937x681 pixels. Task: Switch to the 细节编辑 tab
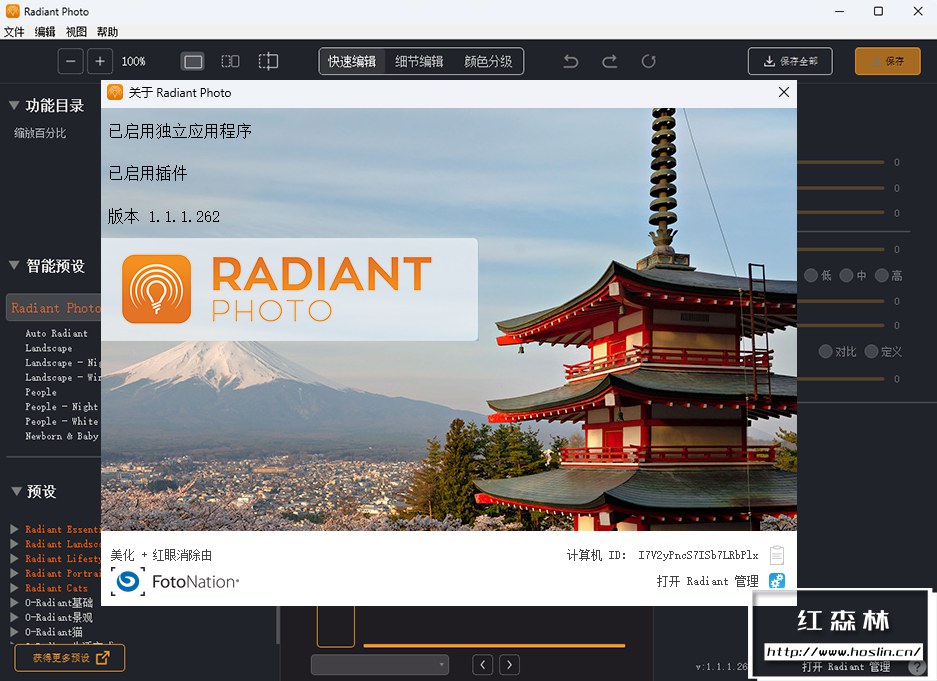pos(419,62)
